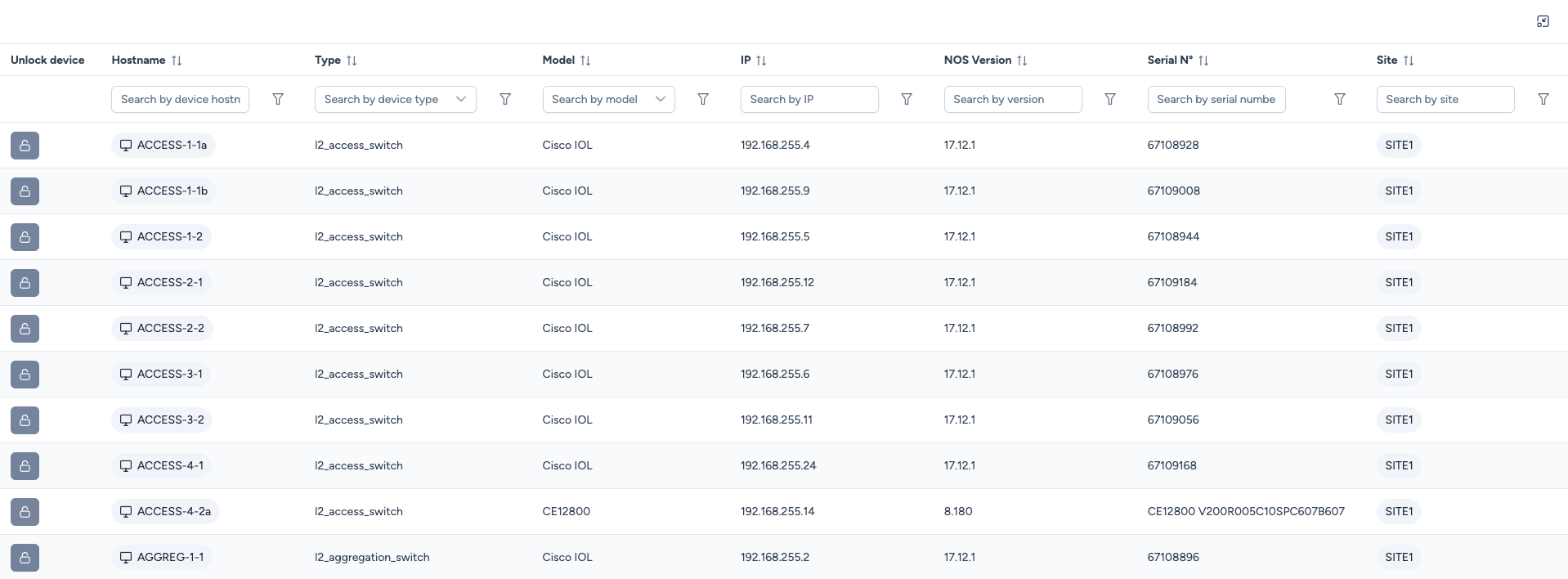The image size is (1568, 579).
Task: Click the filter icon beside Search by version
Action: [1109, 99]
